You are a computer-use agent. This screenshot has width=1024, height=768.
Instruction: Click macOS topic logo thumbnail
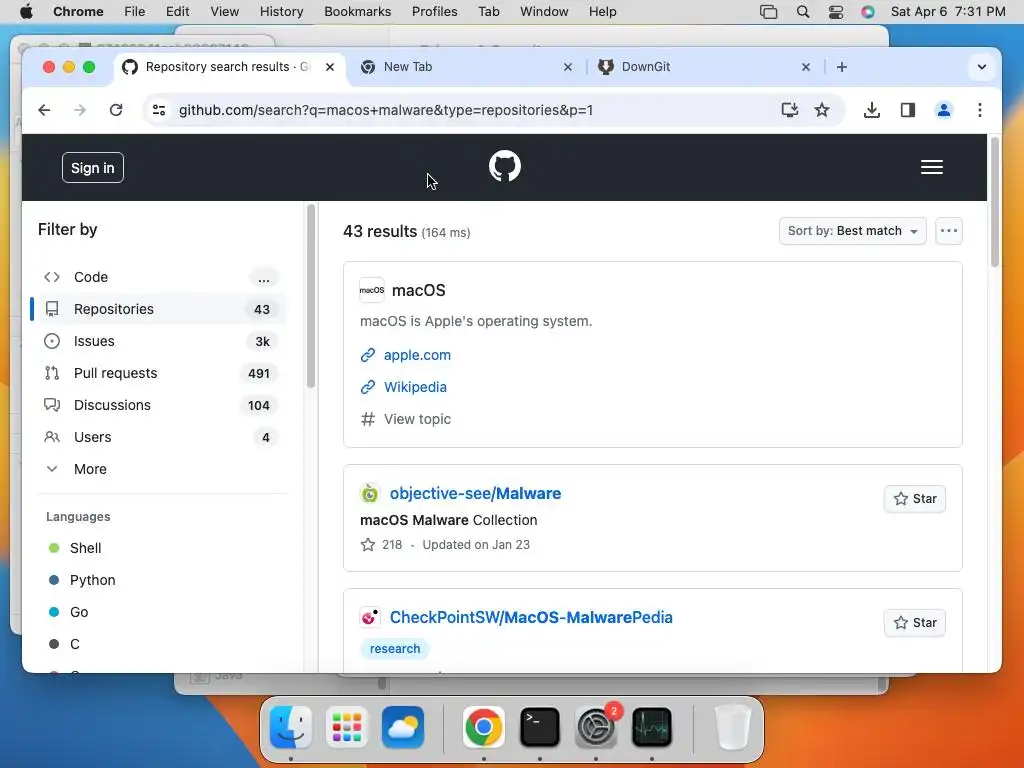(372, 290)
